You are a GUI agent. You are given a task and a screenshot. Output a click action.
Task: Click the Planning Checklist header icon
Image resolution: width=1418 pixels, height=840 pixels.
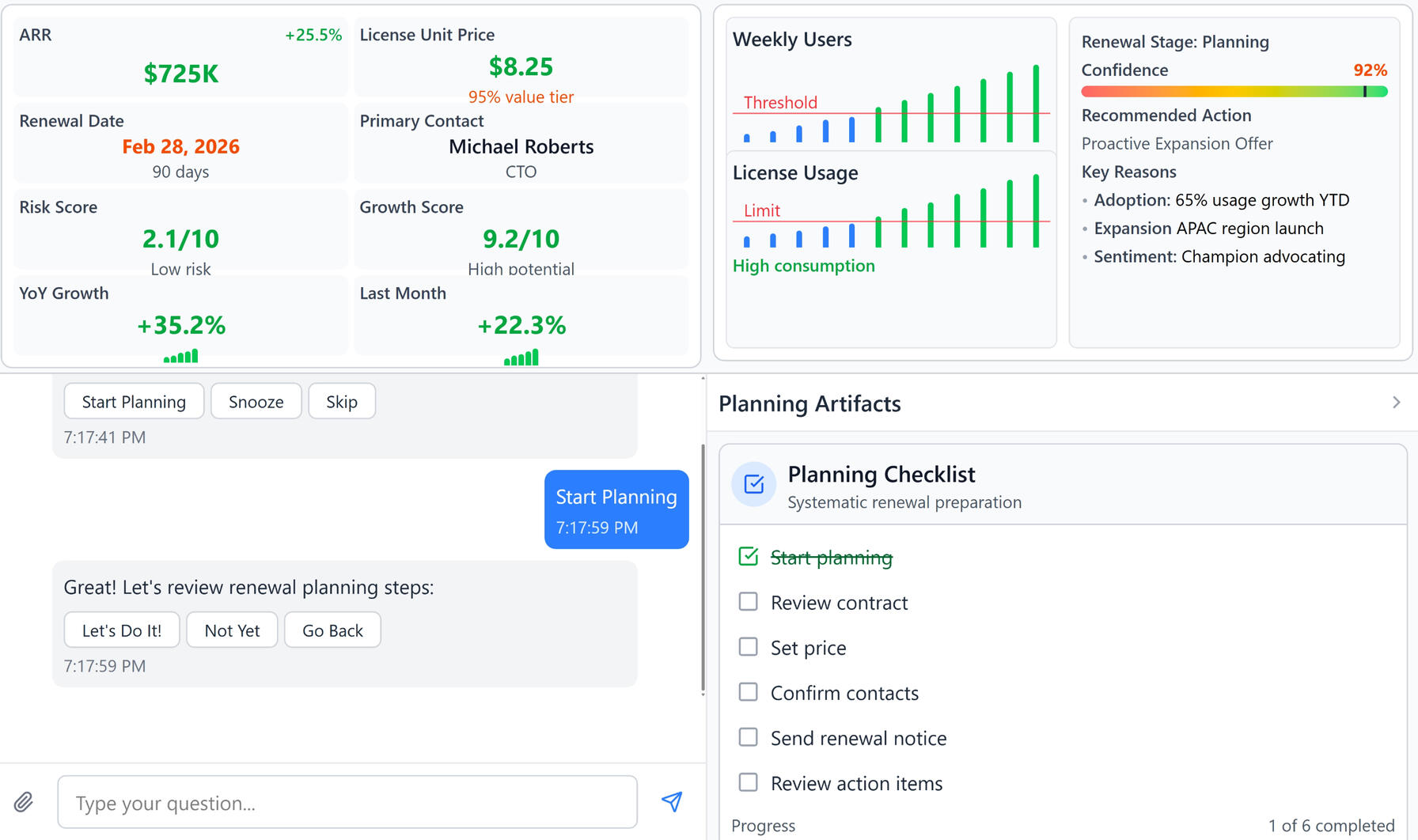(x=753, y=484)
